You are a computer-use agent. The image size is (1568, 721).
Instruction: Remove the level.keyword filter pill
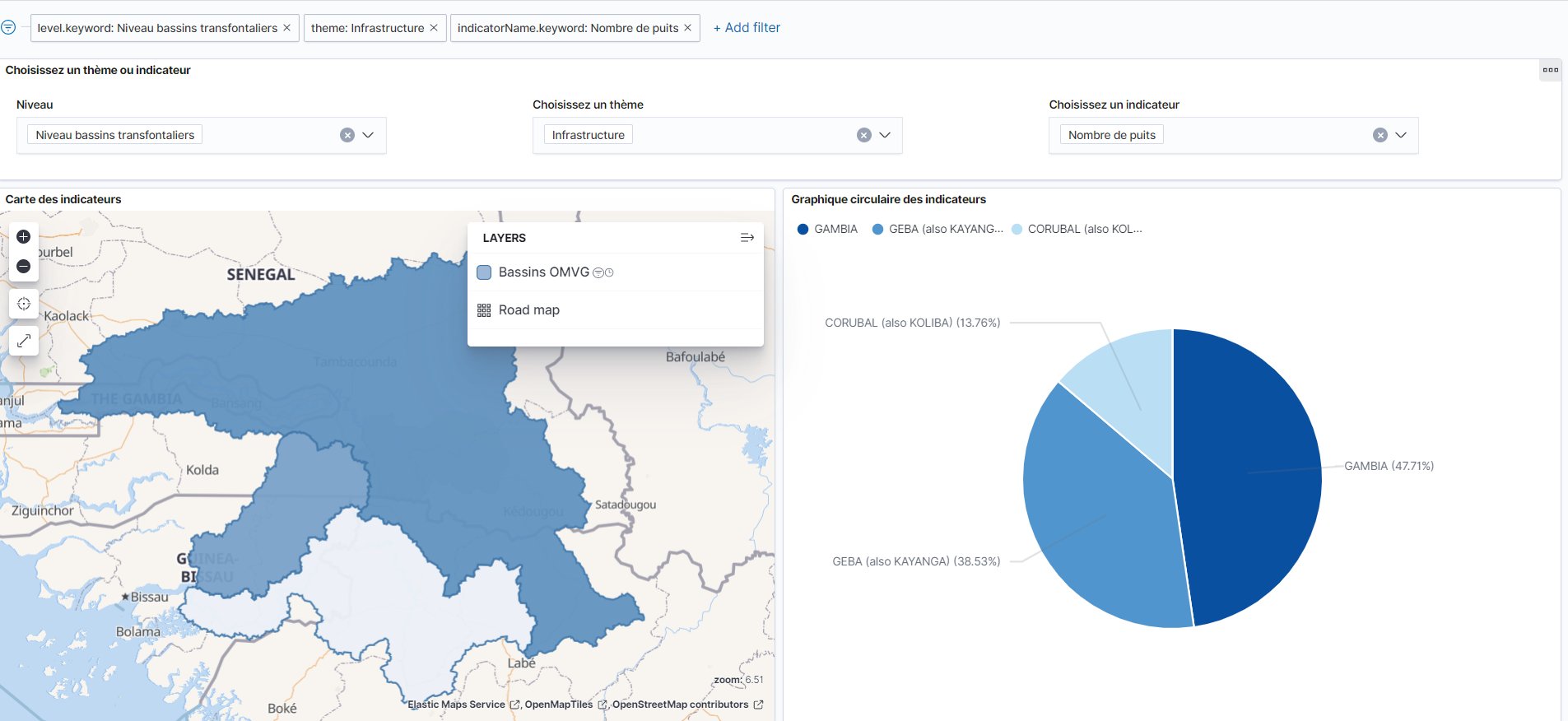286,27
